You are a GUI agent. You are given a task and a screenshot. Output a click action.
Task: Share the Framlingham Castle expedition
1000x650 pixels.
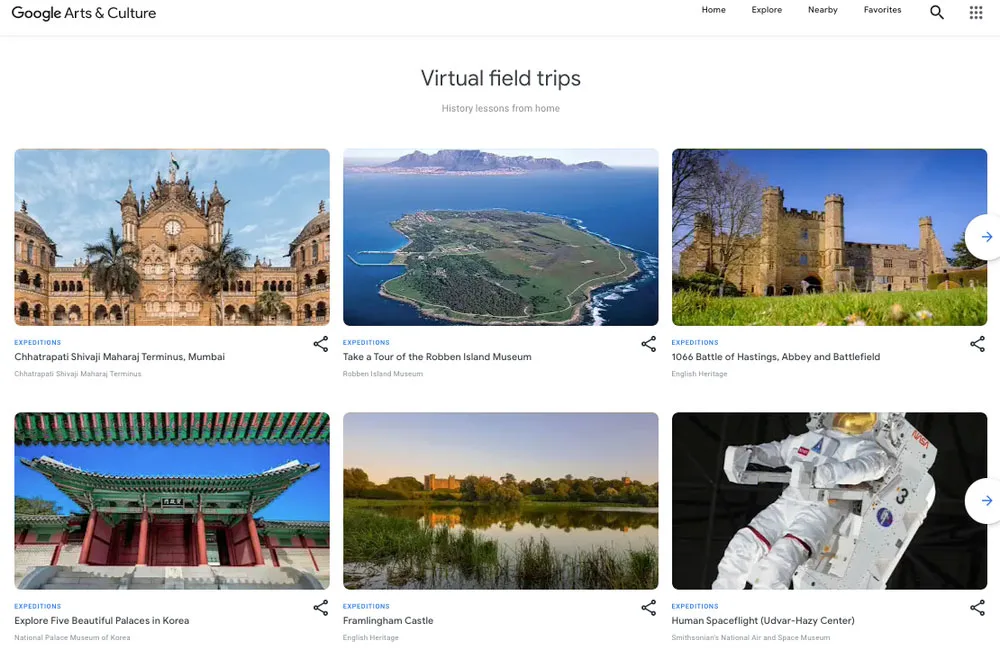[x=648, y=608]
